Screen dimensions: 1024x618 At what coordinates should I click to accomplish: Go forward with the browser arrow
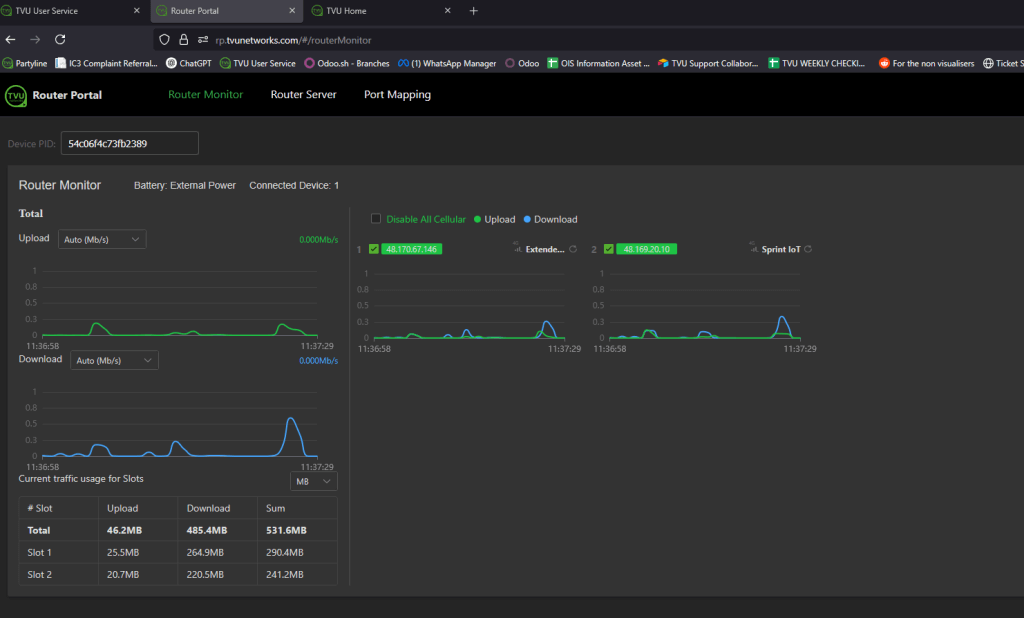[x=35, y=40]
